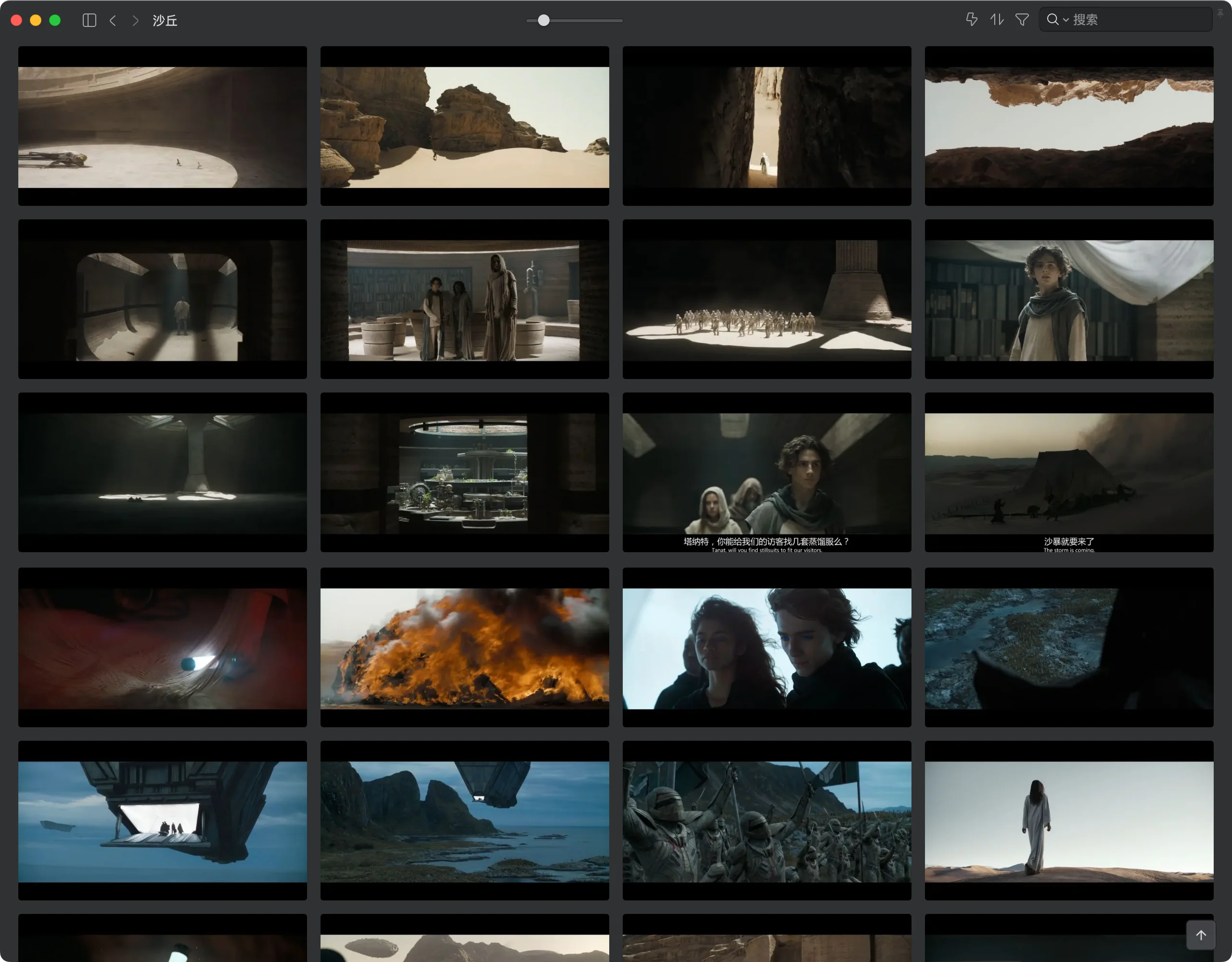Click the red close window button
This screenshot has height=962, width=1232.
click(x=16, y=20)
